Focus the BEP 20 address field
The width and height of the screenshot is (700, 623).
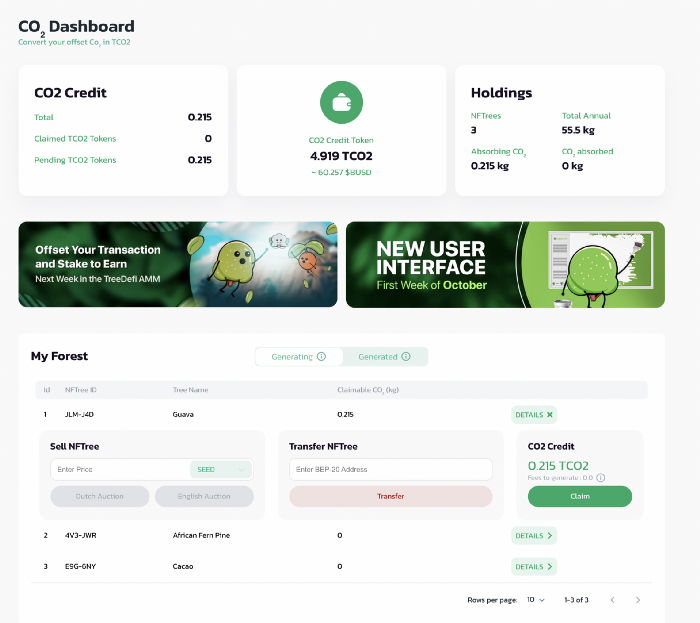[x=390, y=469]
